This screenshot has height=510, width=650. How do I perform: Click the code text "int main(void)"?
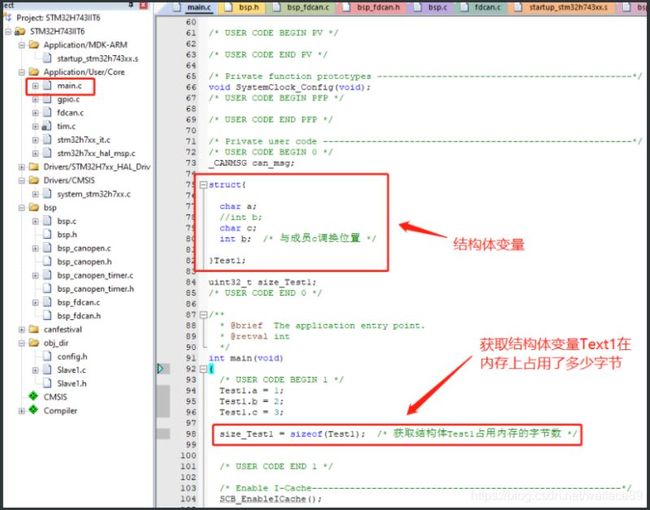(x=246, y=358)
